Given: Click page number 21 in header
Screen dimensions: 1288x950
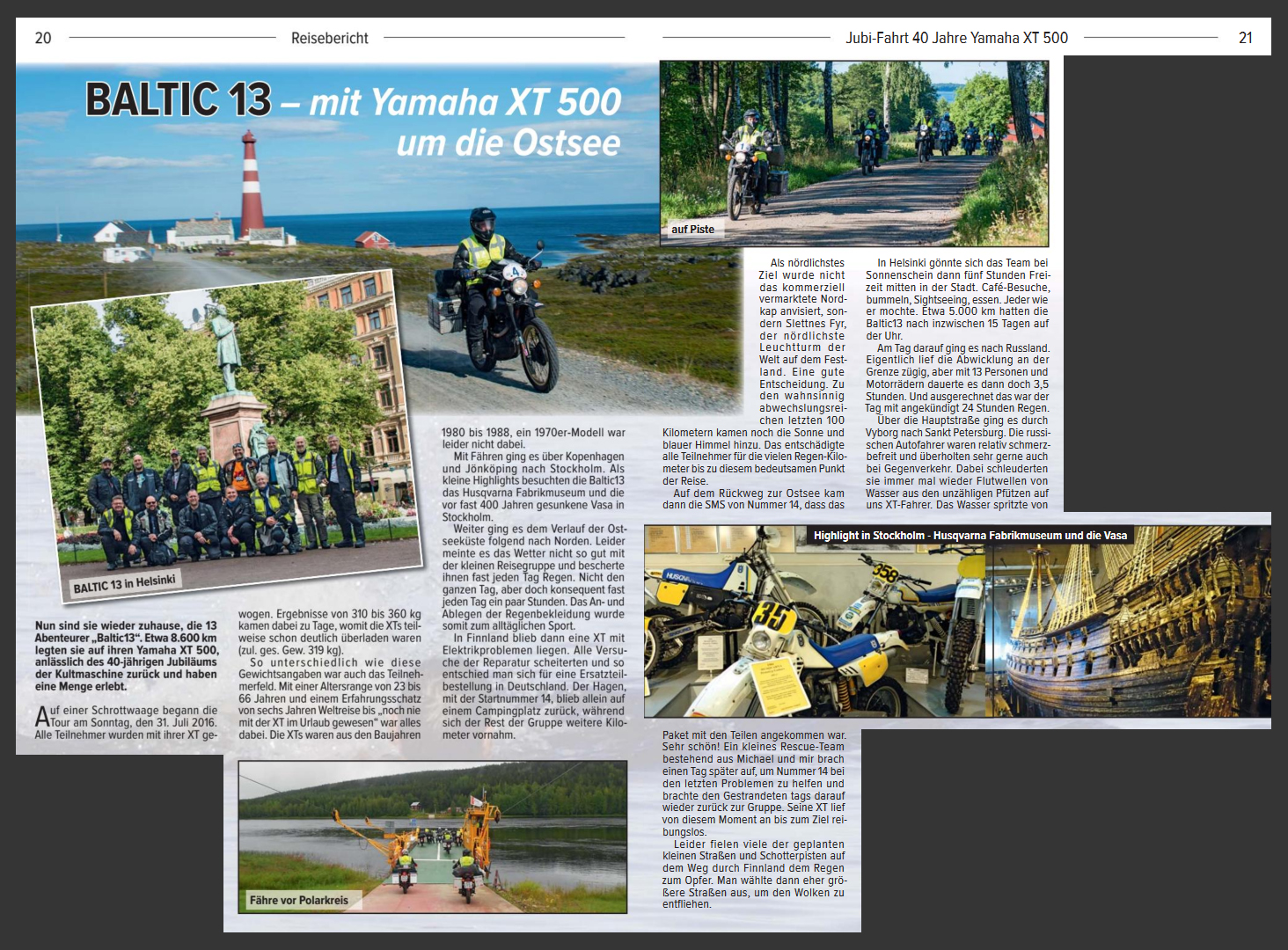Looking at the screenshot, I should click(x=1245, y=38).
